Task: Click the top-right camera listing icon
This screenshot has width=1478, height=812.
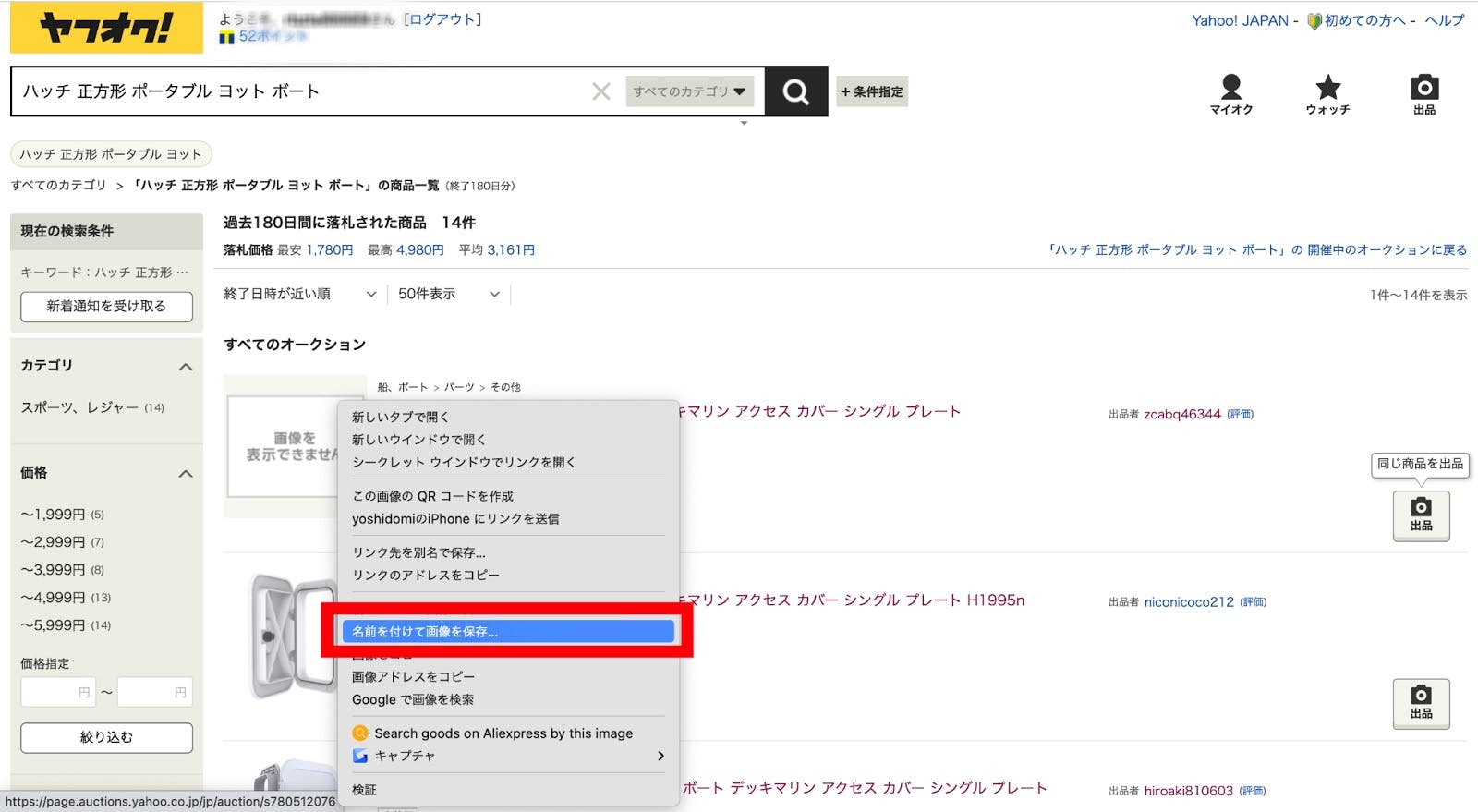Action: coord(1423,94)
